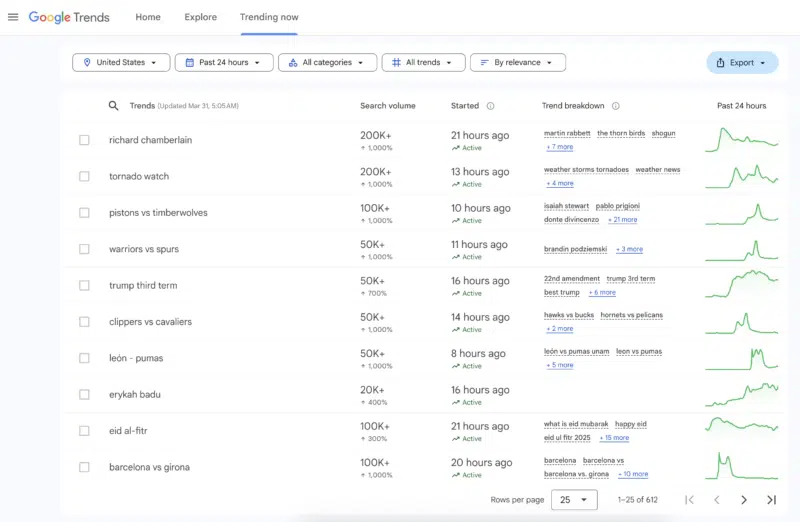Go to the previous page of results
800x522 pixels.
click(x=716, y=500)
